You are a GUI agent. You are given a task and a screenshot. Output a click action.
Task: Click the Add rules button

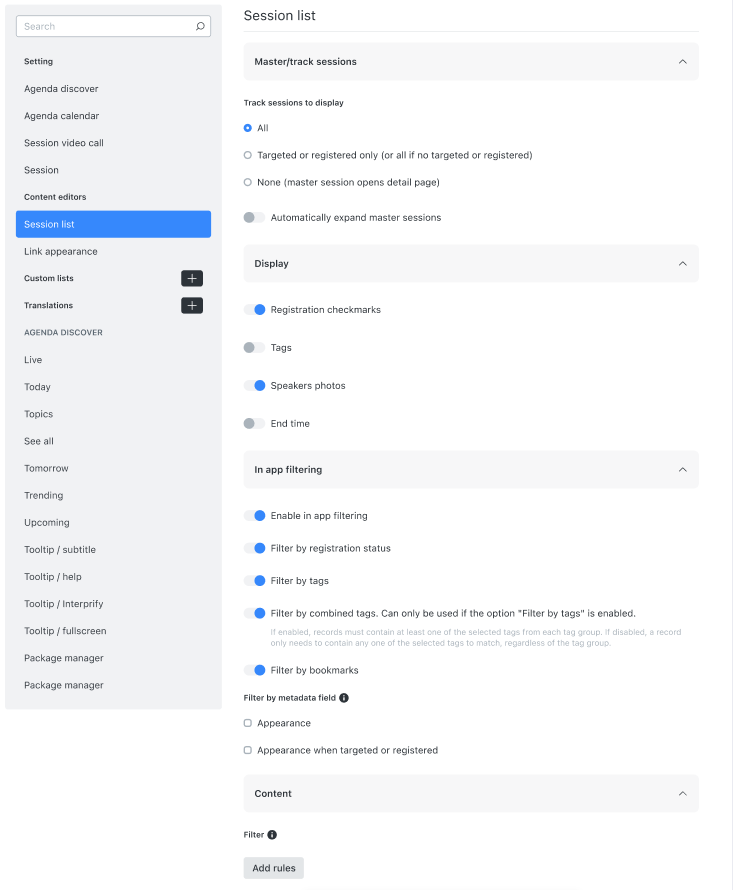(x=274, y=868)
